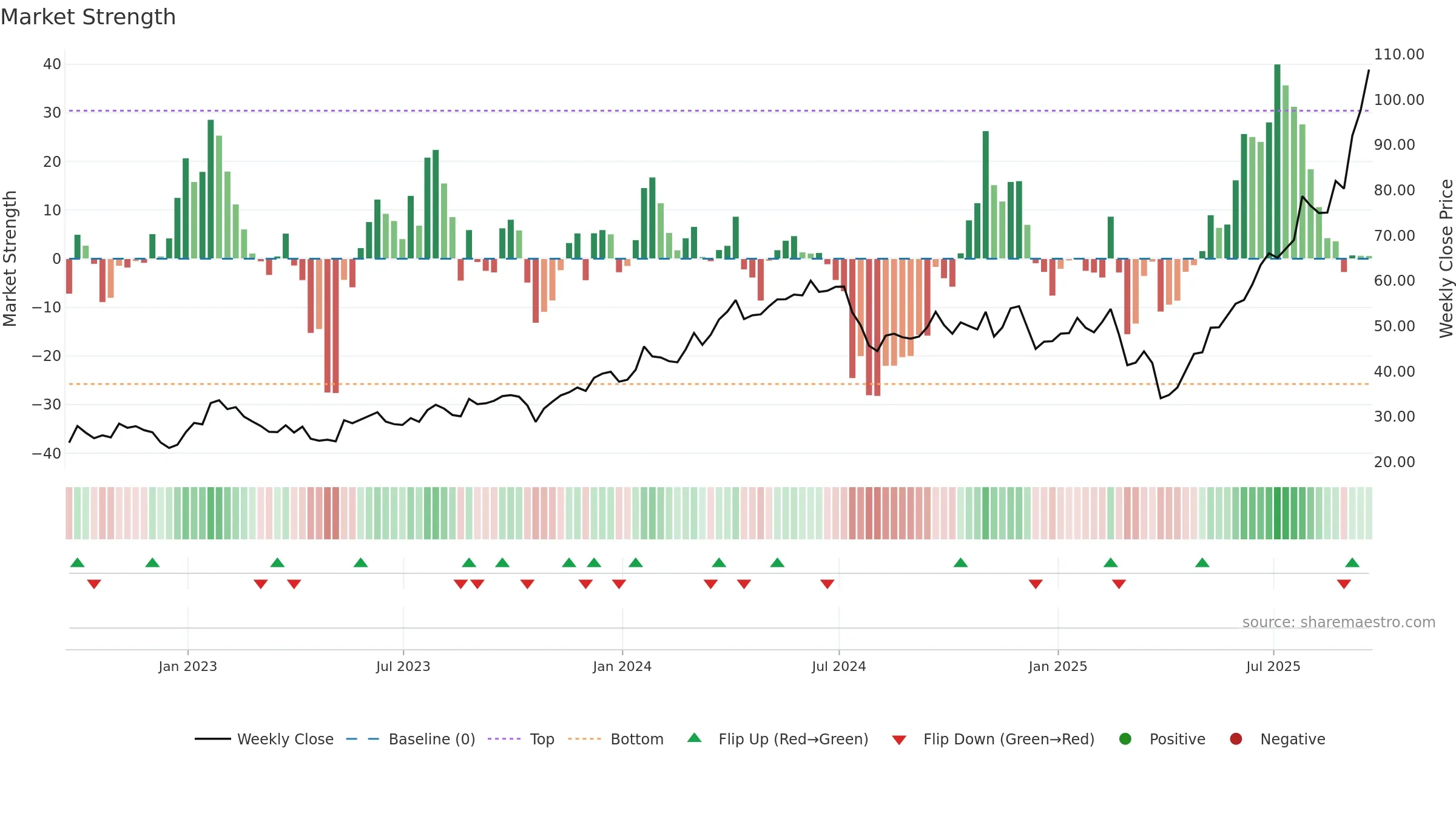This screenshot has width=1456, height=819.
Task: Click the Bottom legend label
Action: tap(637, 739)
